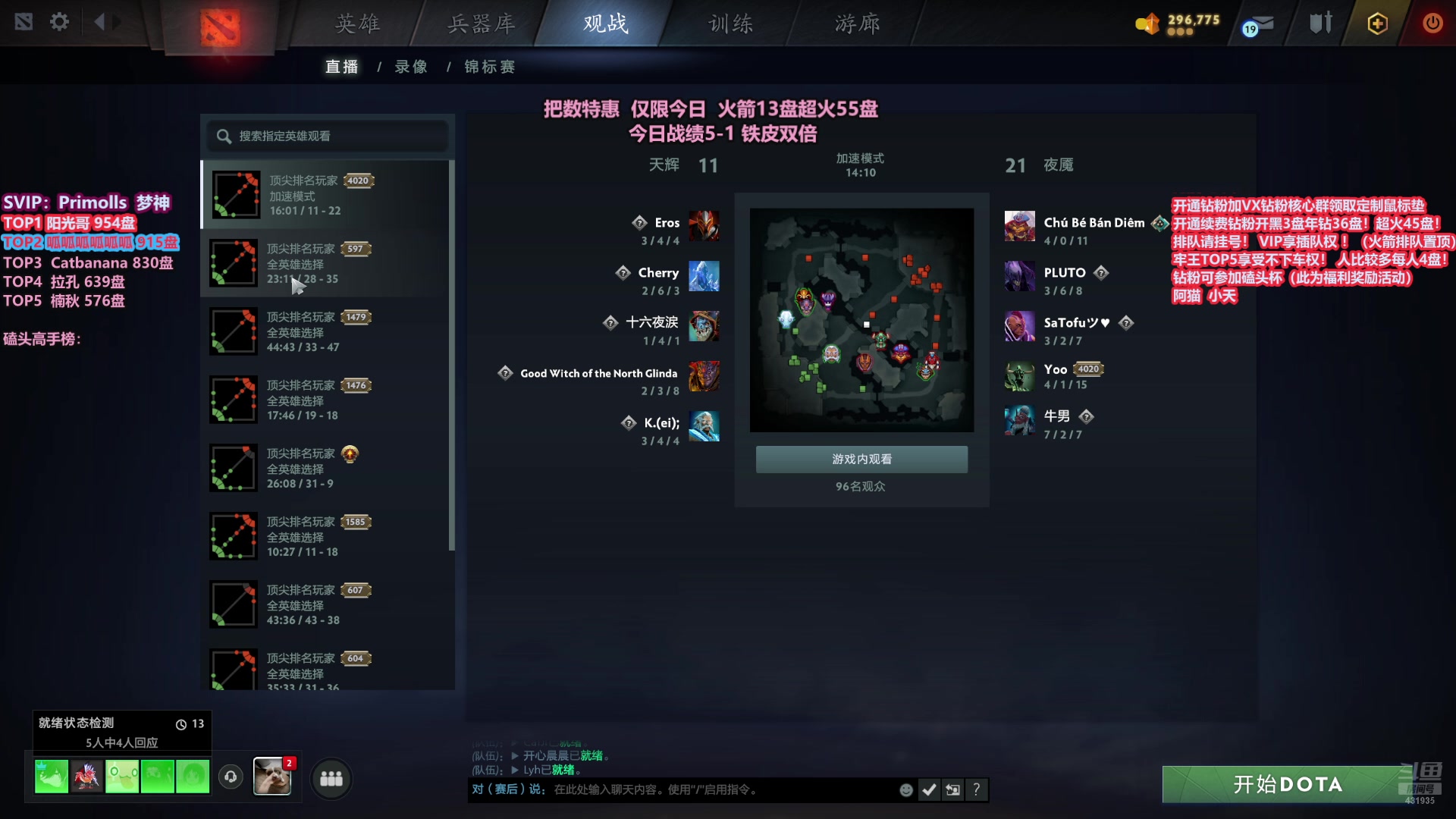Open the party members group icon

click(x=331, y=779)
